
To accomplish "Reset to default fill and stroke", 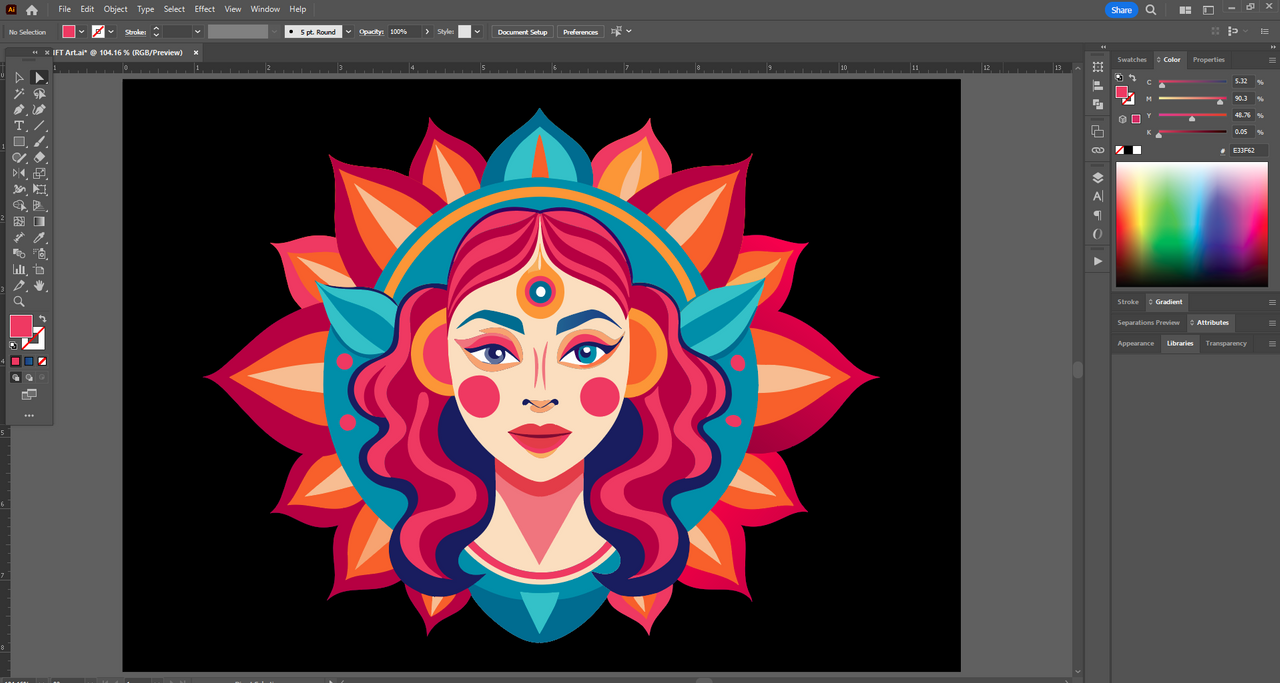I will [14, 345].
